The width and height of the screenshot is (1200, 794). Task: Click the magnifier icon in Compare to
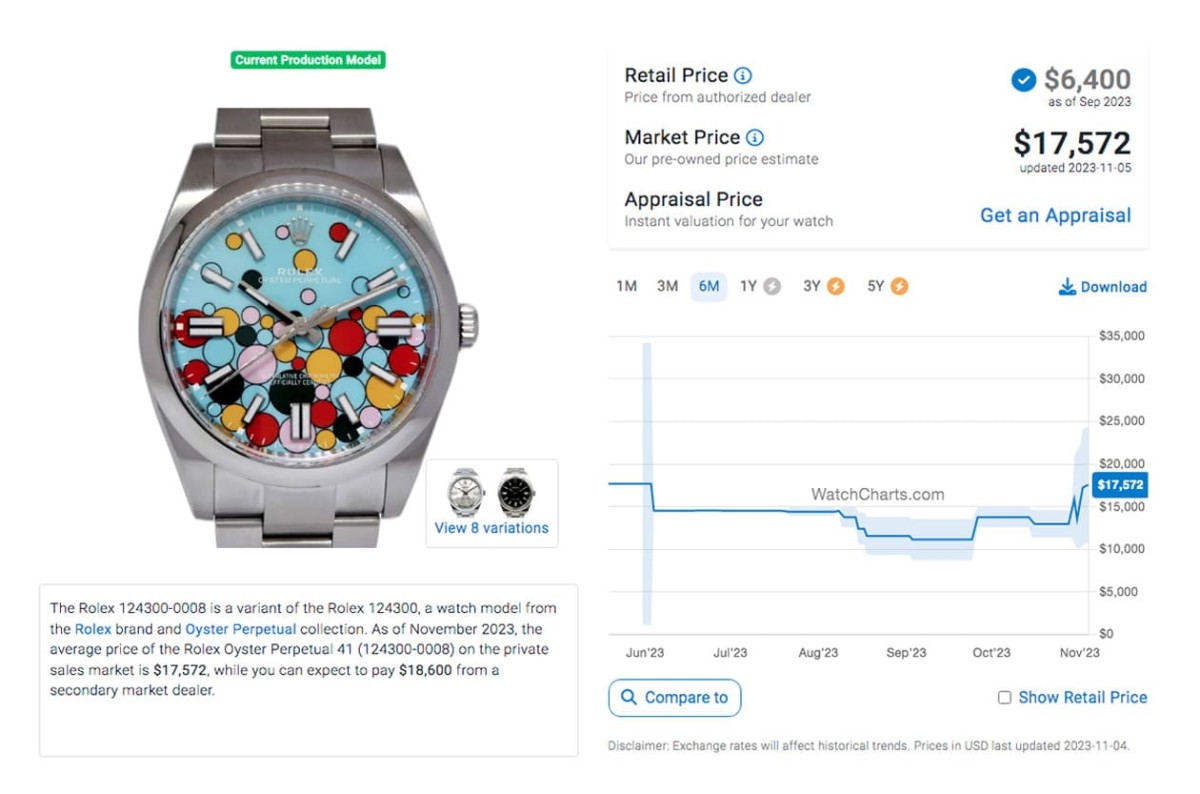click(x=629, y=698)
